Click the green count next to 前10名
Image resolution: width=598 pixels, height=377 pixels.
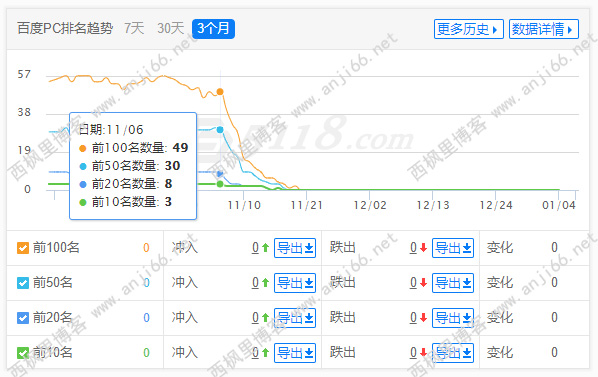pos(146,353)
